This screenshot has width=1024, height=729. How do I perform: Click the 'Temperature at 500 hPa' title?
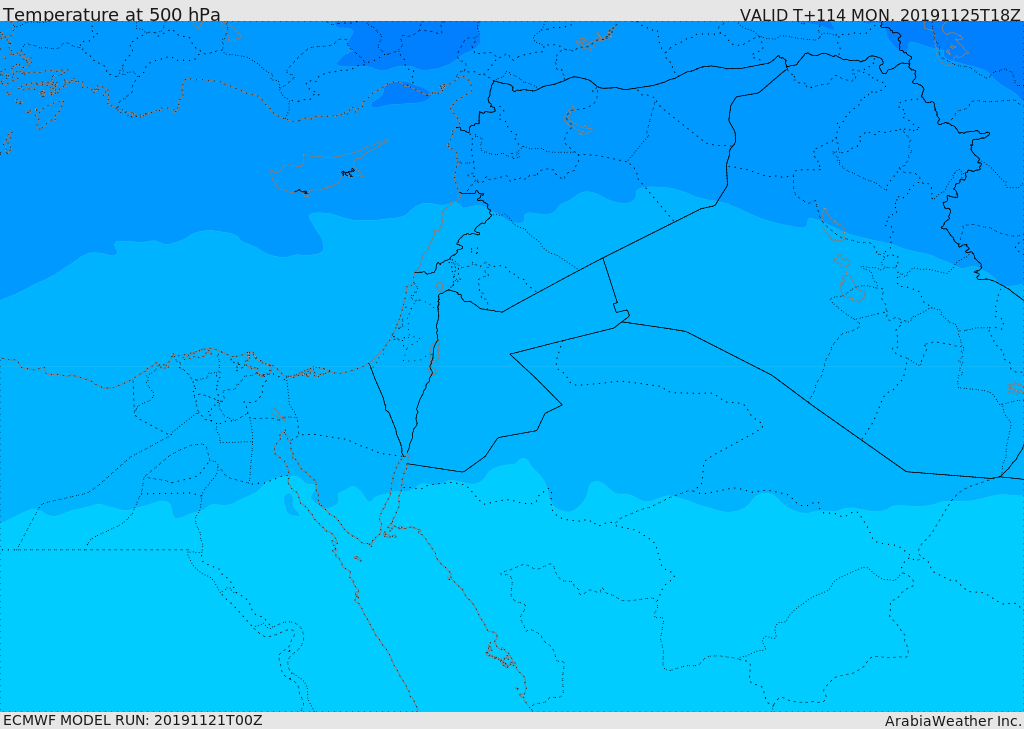tap(112, 14)
